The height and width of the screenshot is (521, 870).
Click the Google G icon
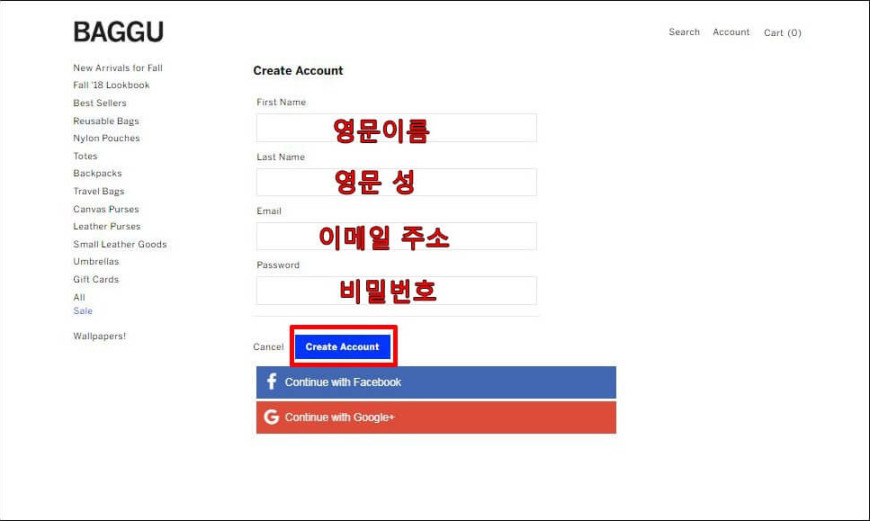(x=271, y=417)
